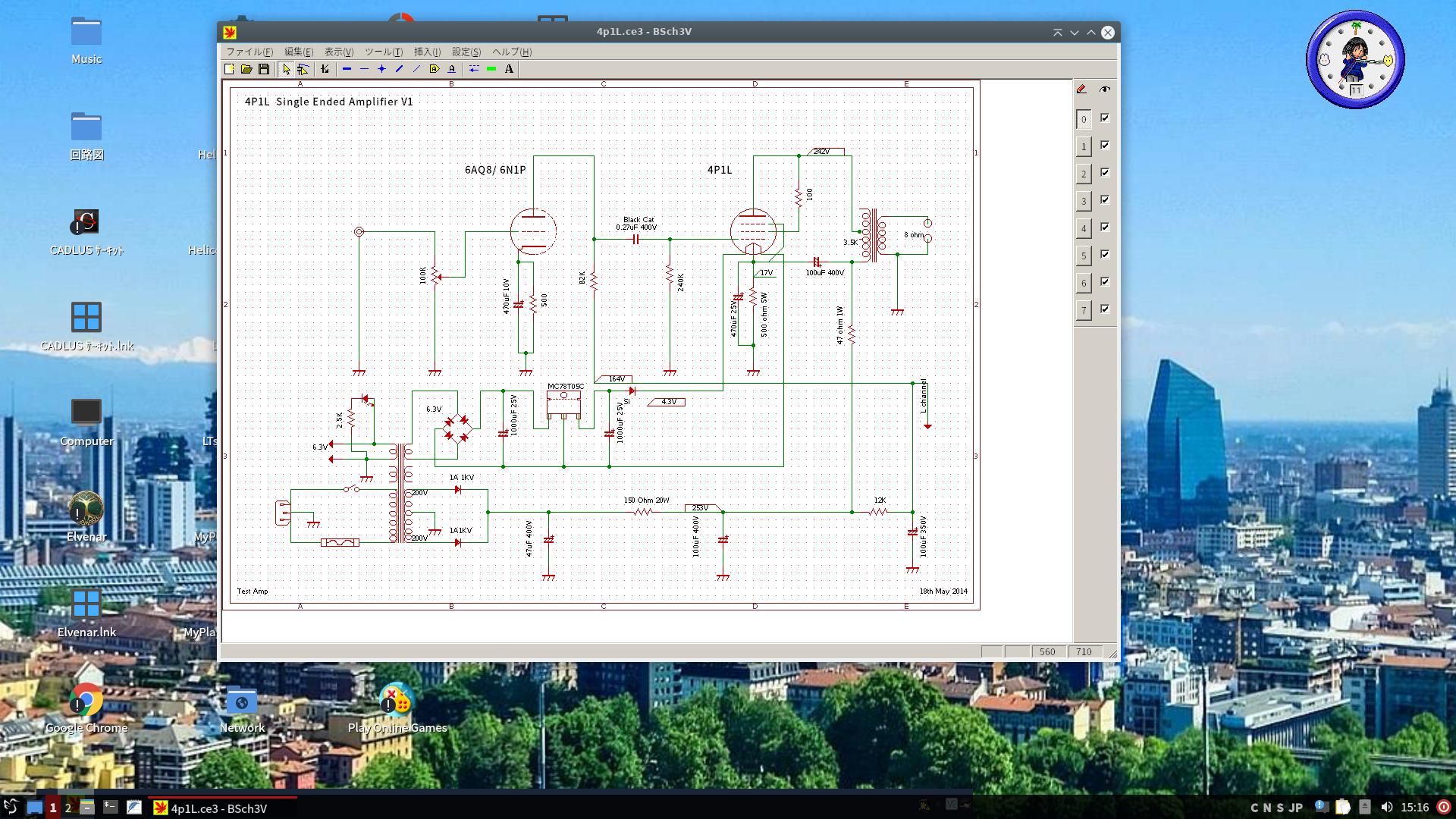1456x819 pixels.
Task: Set edit layer with button 2
Action: 1084,174
